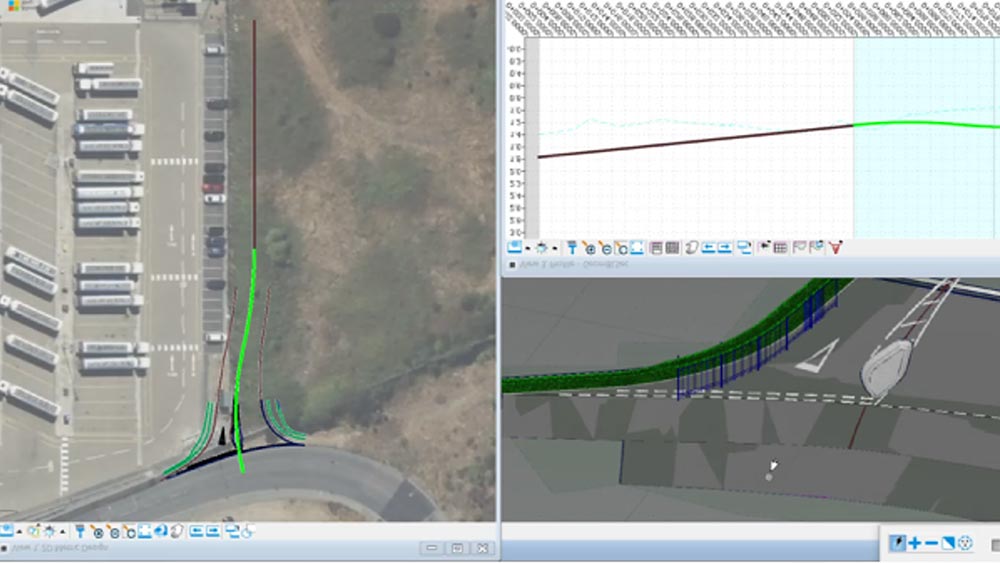Minimize the plan view window

click(432, 548)
